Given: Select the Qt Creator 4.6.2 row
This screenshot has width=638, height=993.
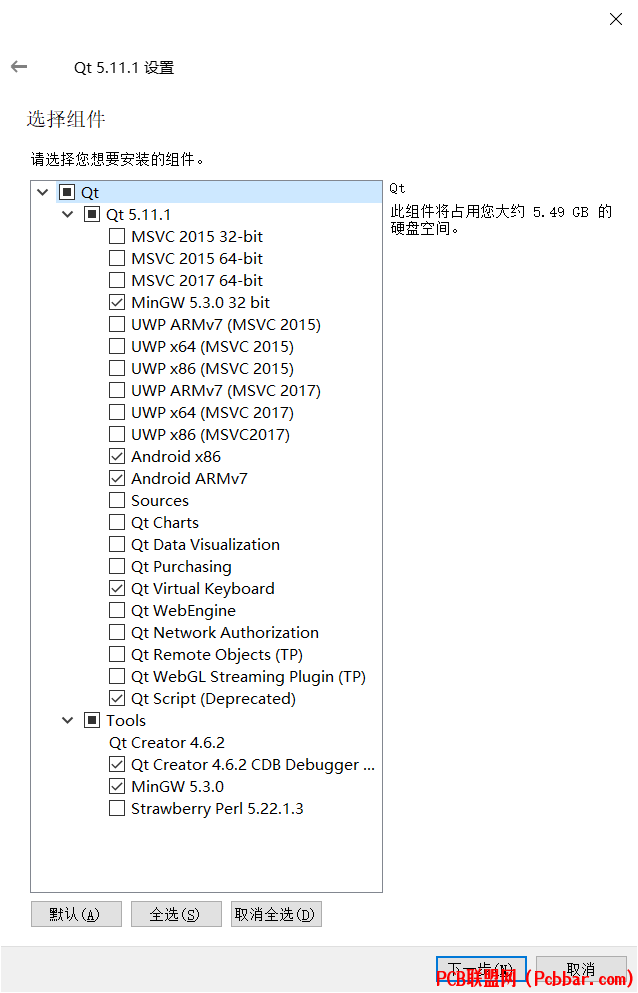Looking at the screenshot, I should coord(167,742).
